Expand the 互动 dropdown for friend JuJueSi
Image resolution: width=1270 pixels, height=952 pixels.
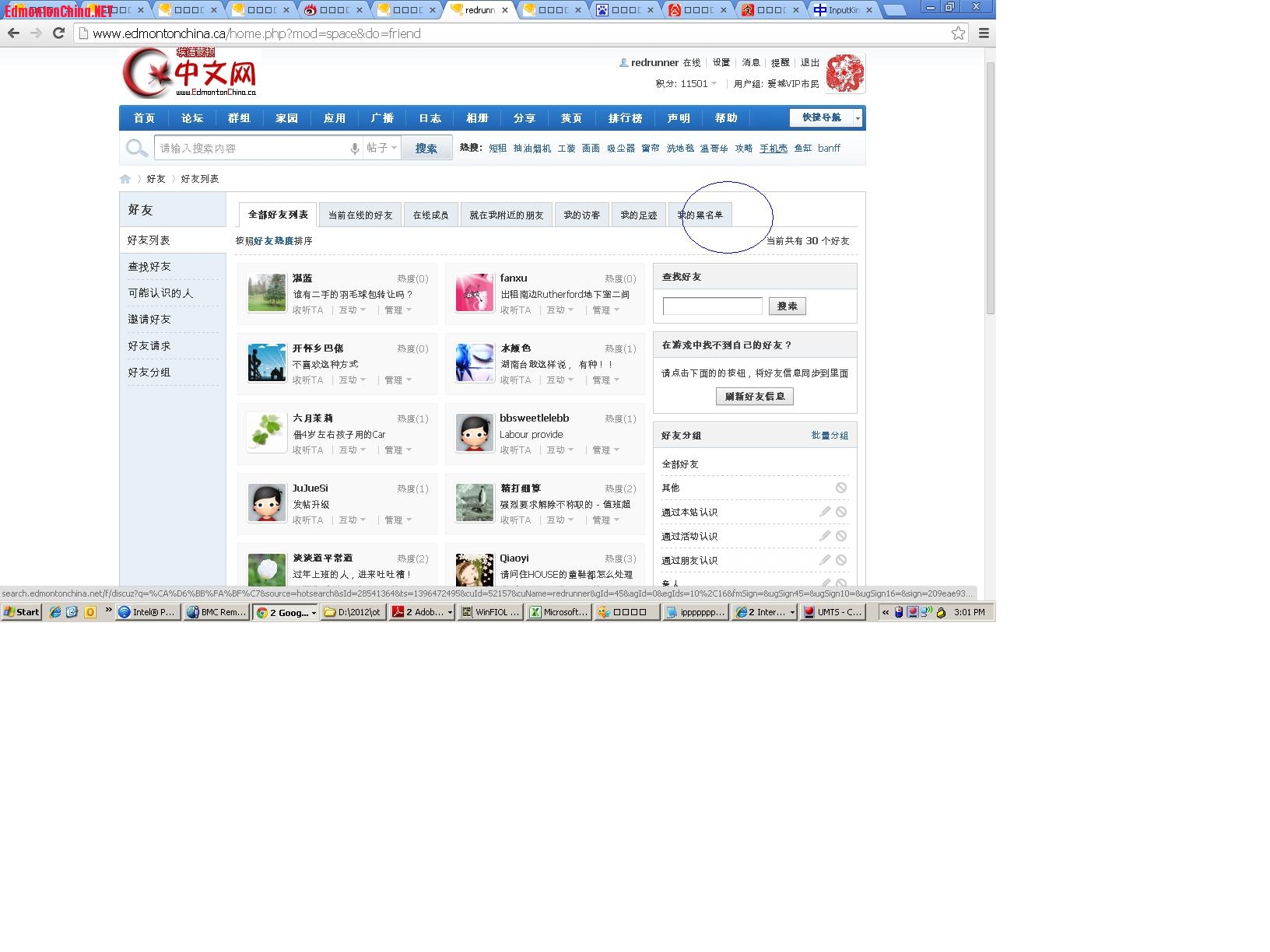click(x=352, y=520)
